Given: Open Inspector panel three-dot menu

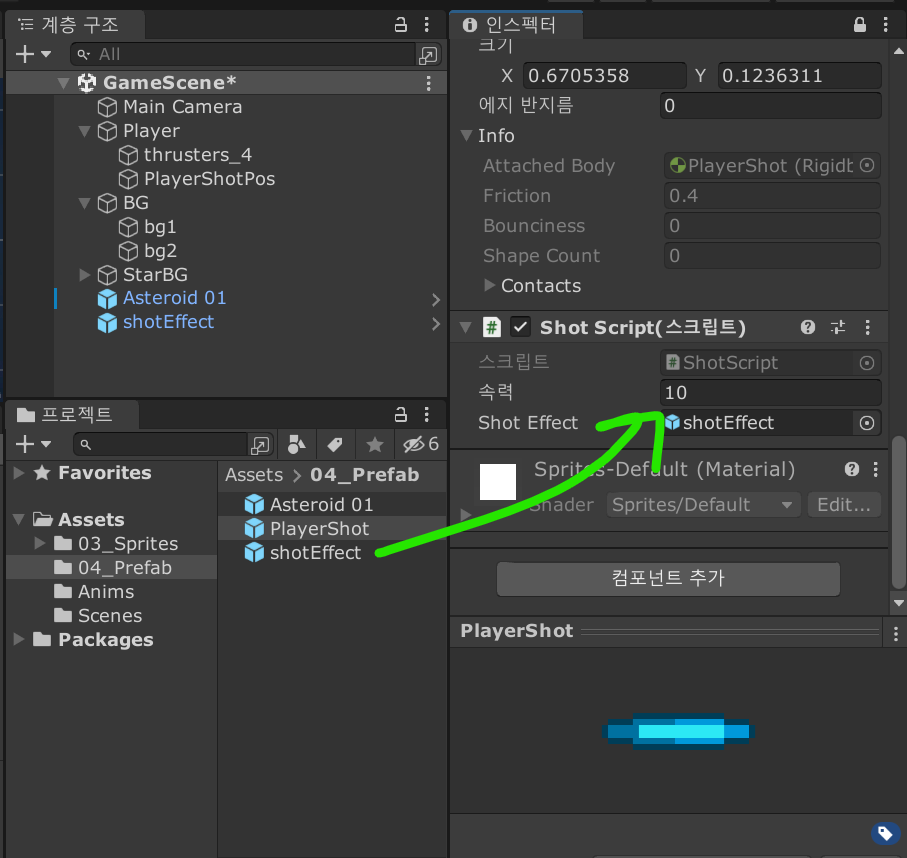Looking at the screenshot, I should coord(886,24).
